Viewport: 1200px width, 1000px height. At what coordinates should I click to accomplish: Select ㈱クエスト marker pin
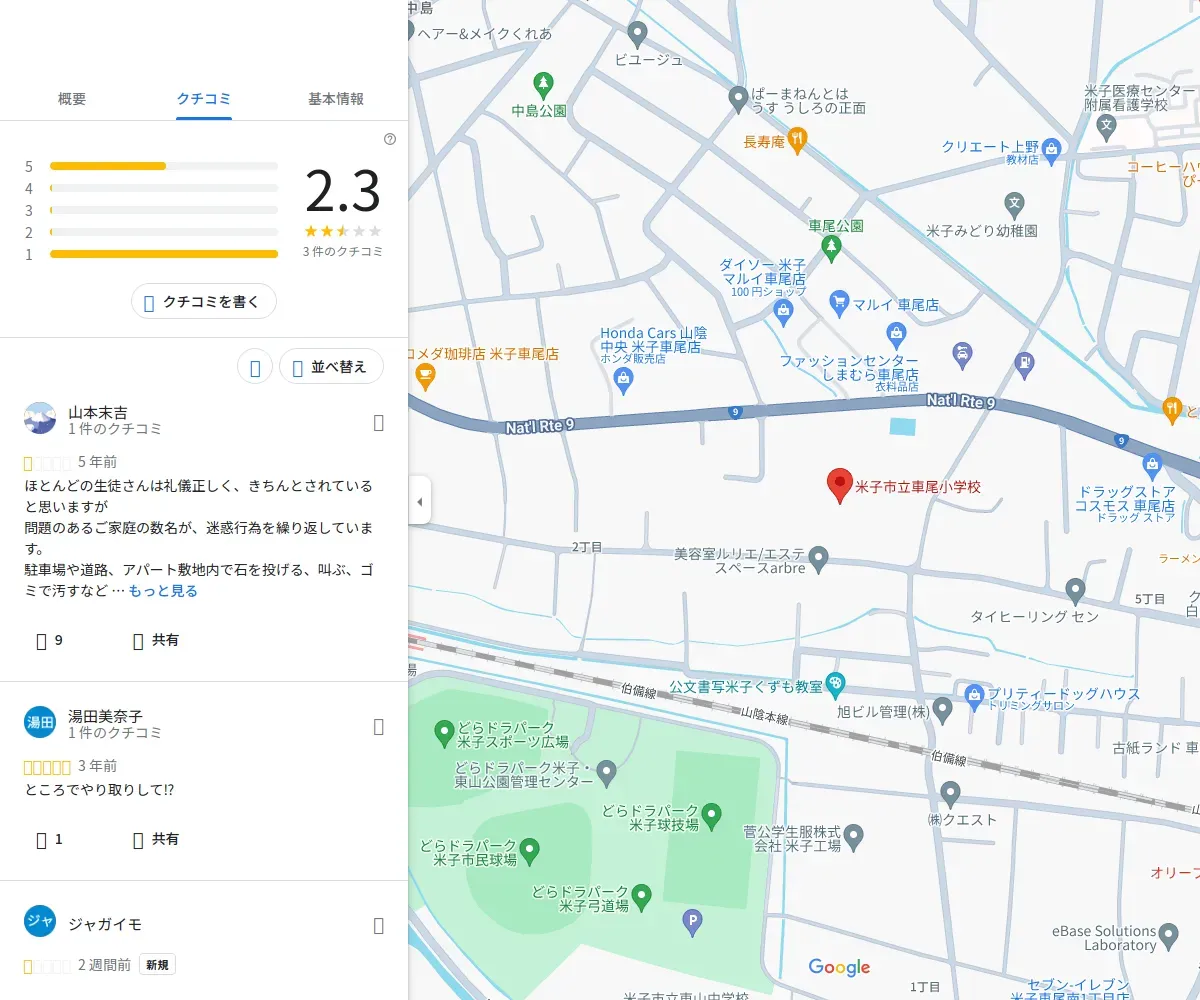950,795
